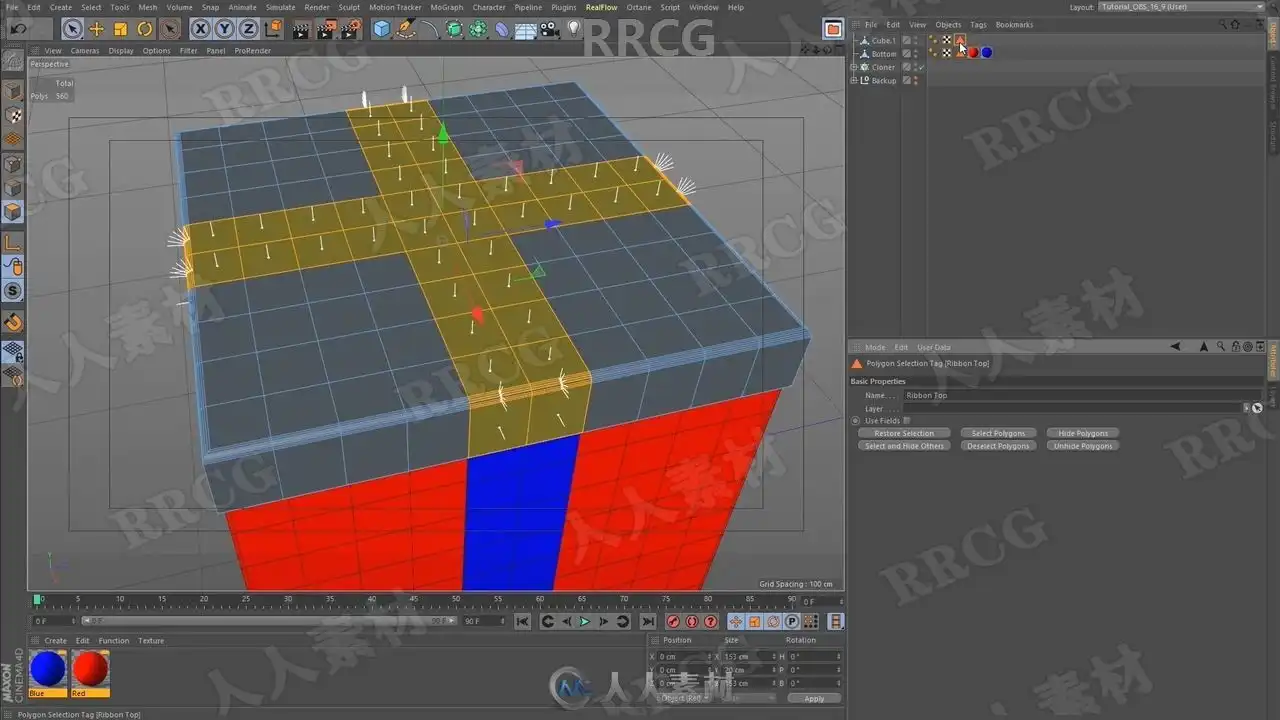Image resolution: width=1280 pixels, height=720 pixels.
Task: Open Object Manager Tags menu
Action: click(x=978, y=24)
